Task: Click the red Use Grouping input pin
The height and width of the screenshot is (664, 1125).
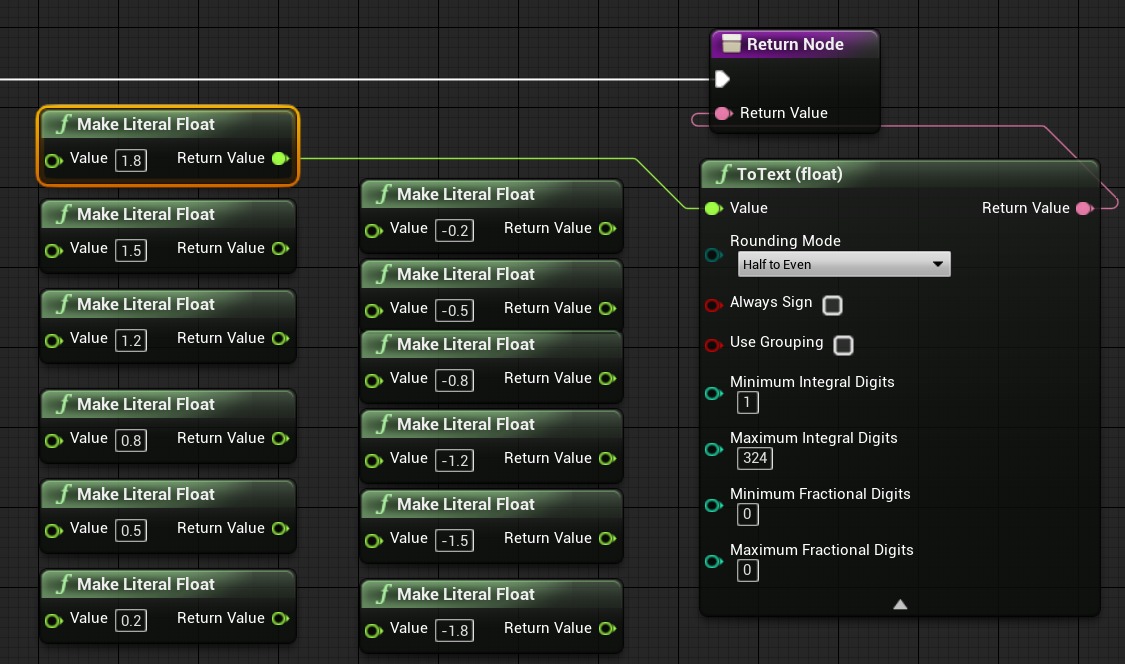Action: pos(713,345)
